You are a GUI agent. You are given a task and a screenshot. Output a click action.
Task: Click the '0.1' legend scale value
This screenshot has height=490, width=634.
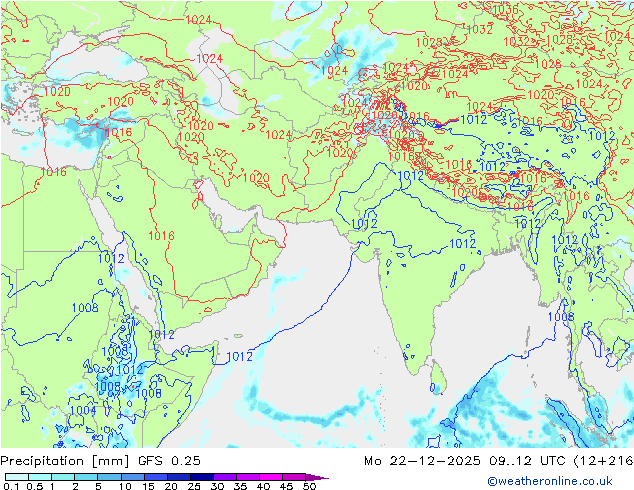[11, 486]
